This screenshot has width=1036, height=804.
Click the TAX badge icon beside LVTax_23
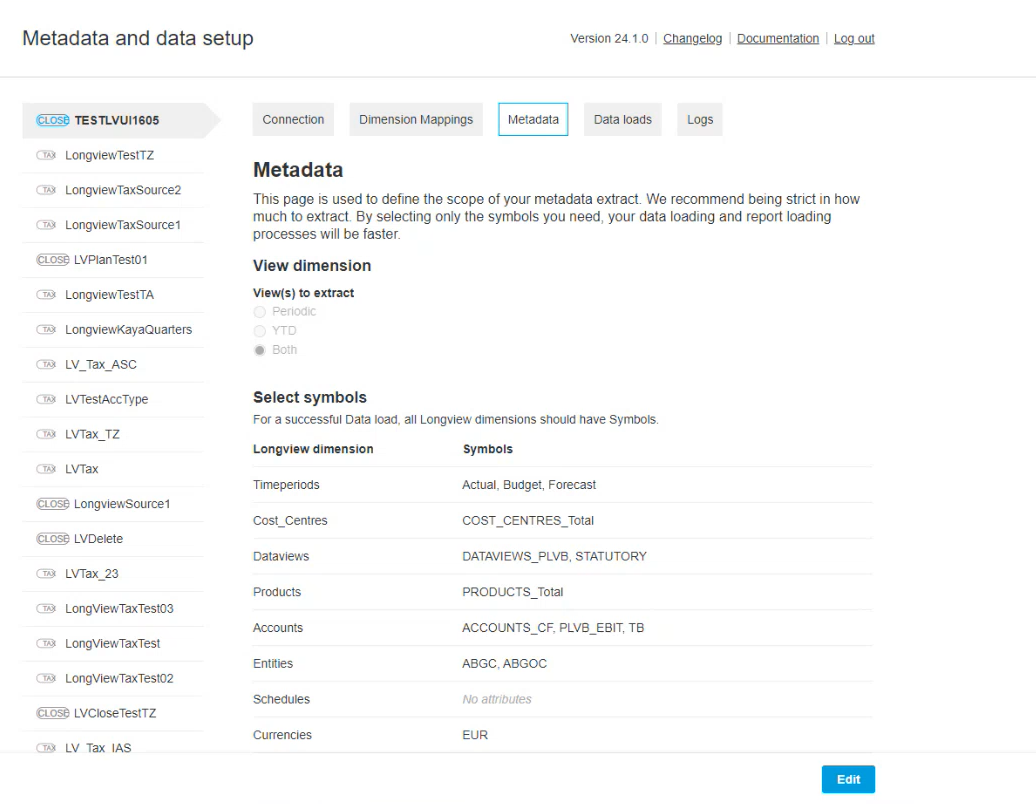click(47, 574)
